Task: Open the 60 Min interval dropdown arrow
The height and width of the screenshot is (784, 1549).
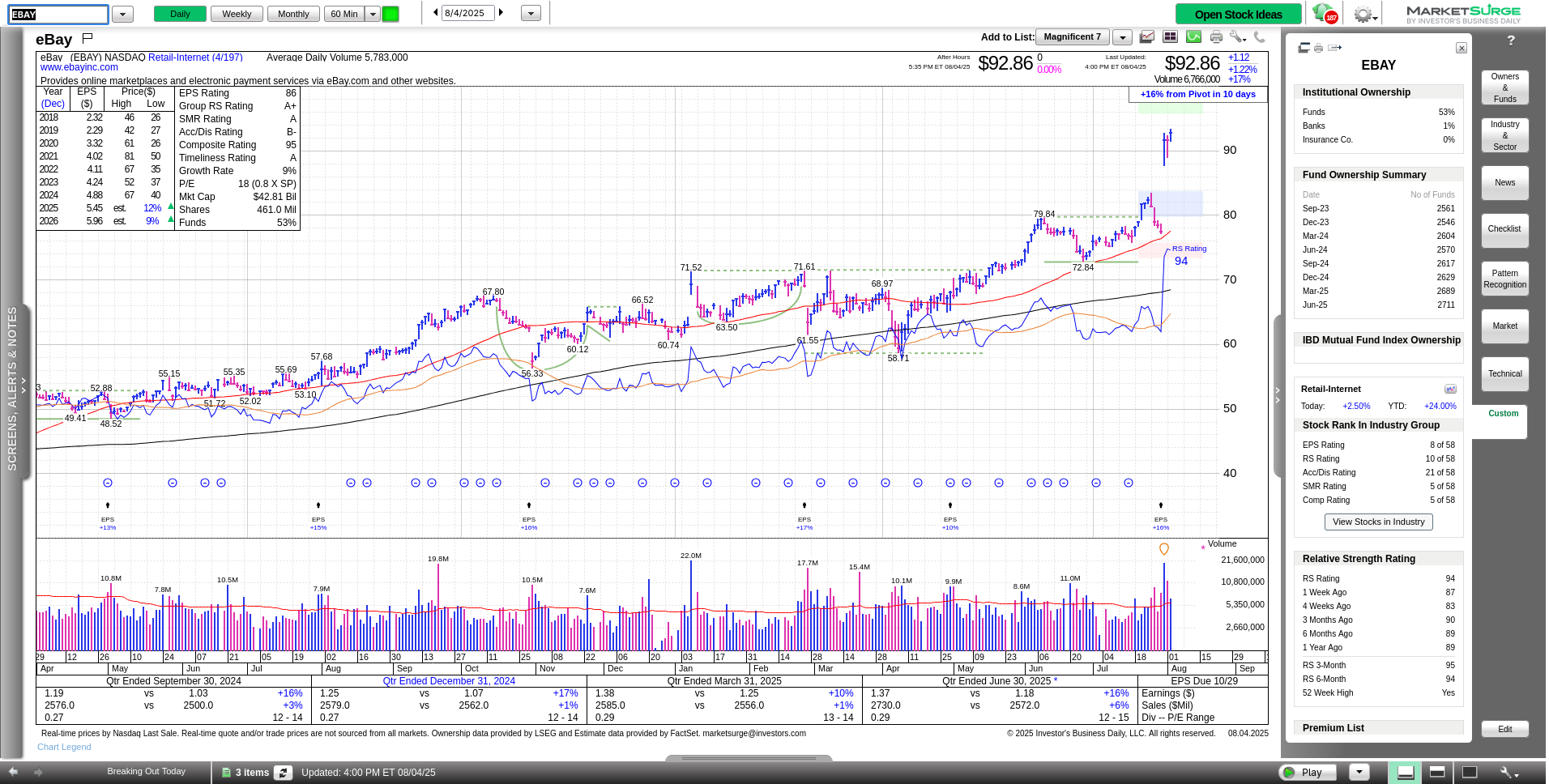Action: click(373, 14)
